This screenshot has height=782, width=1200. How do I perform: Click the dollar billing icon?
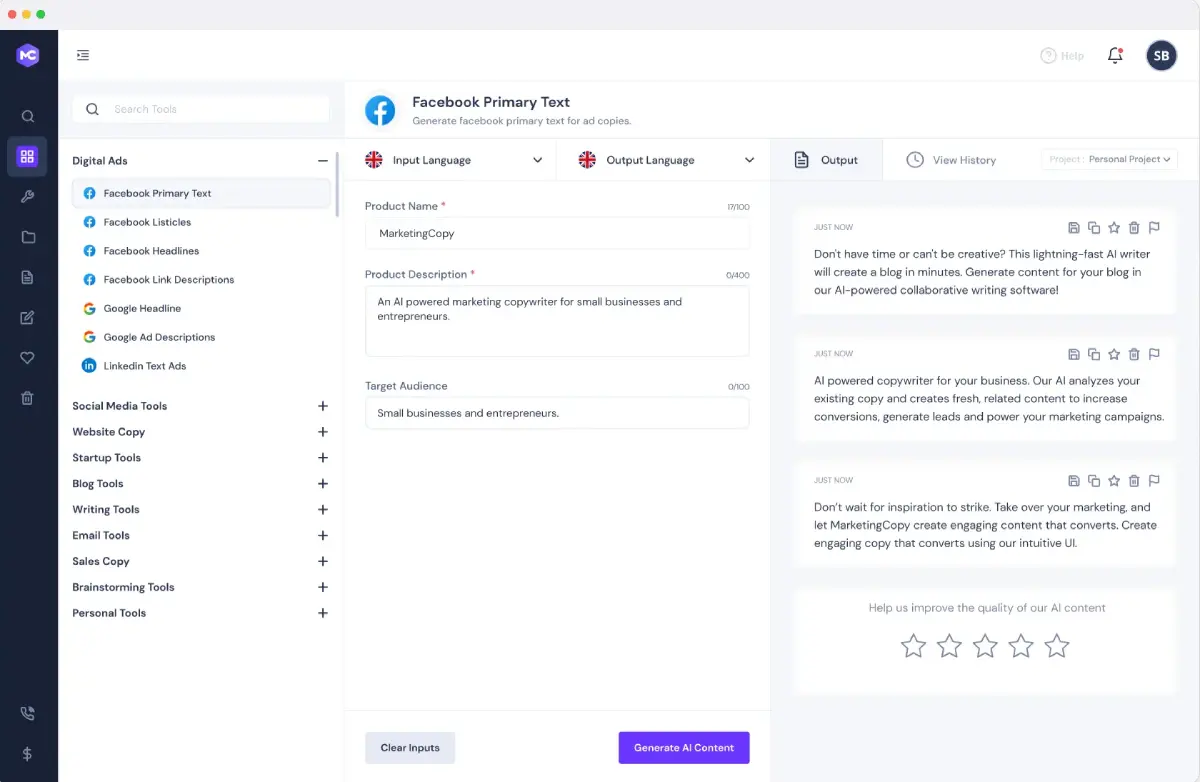pyautogui.click(x=28, y=754)
